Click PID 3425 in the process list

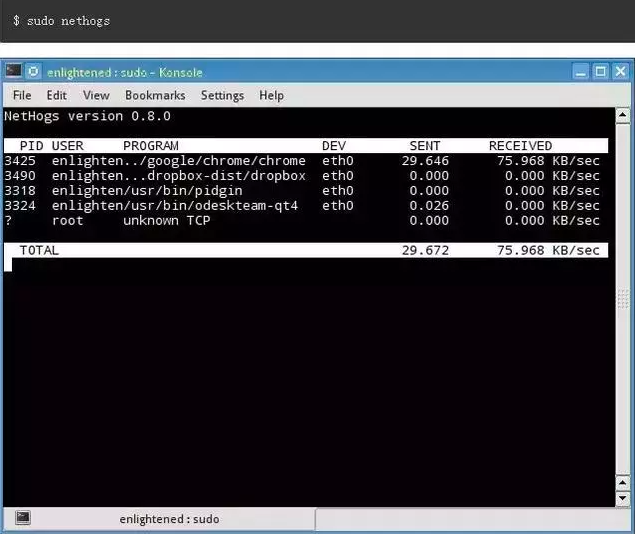(x=20, y=161)
